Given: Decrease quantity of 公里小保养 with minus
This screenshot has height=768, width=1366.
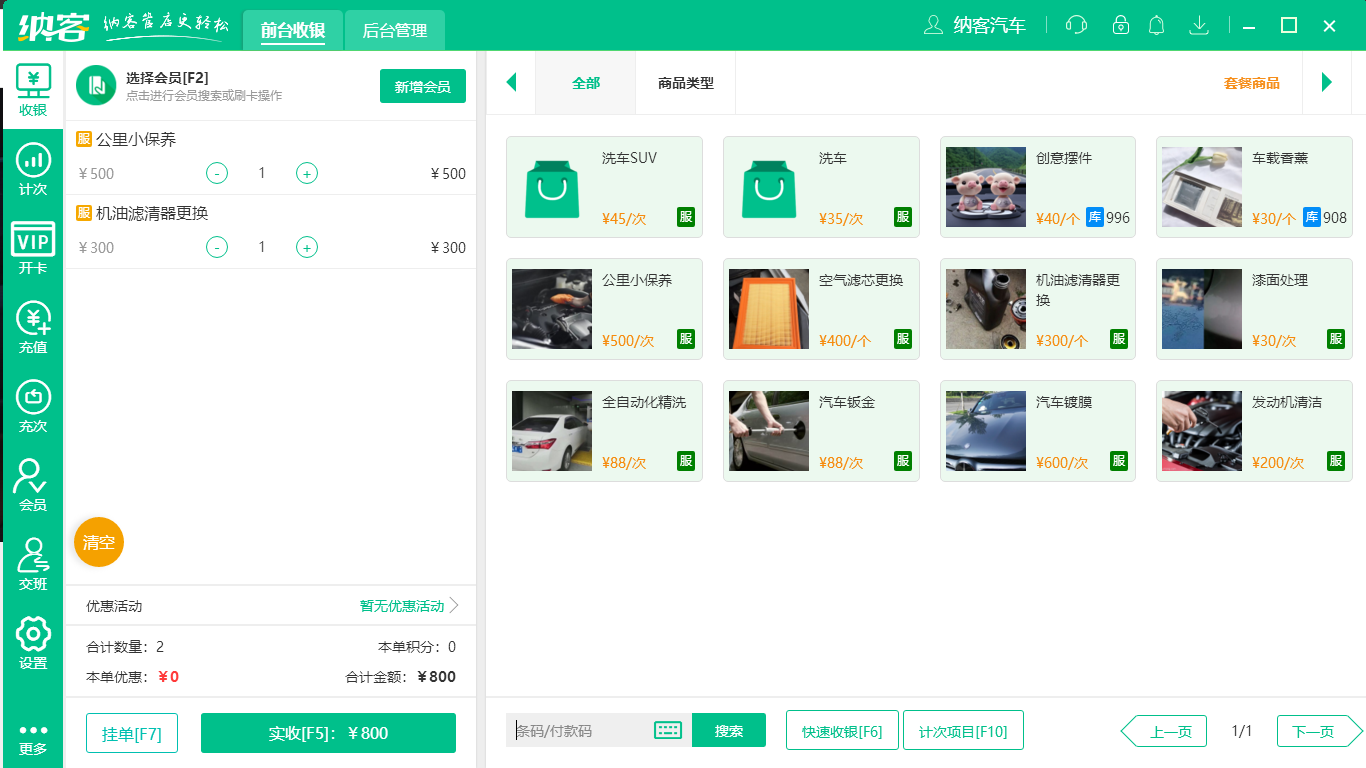Looking at the screenshot, I should [x=217, y=173].
